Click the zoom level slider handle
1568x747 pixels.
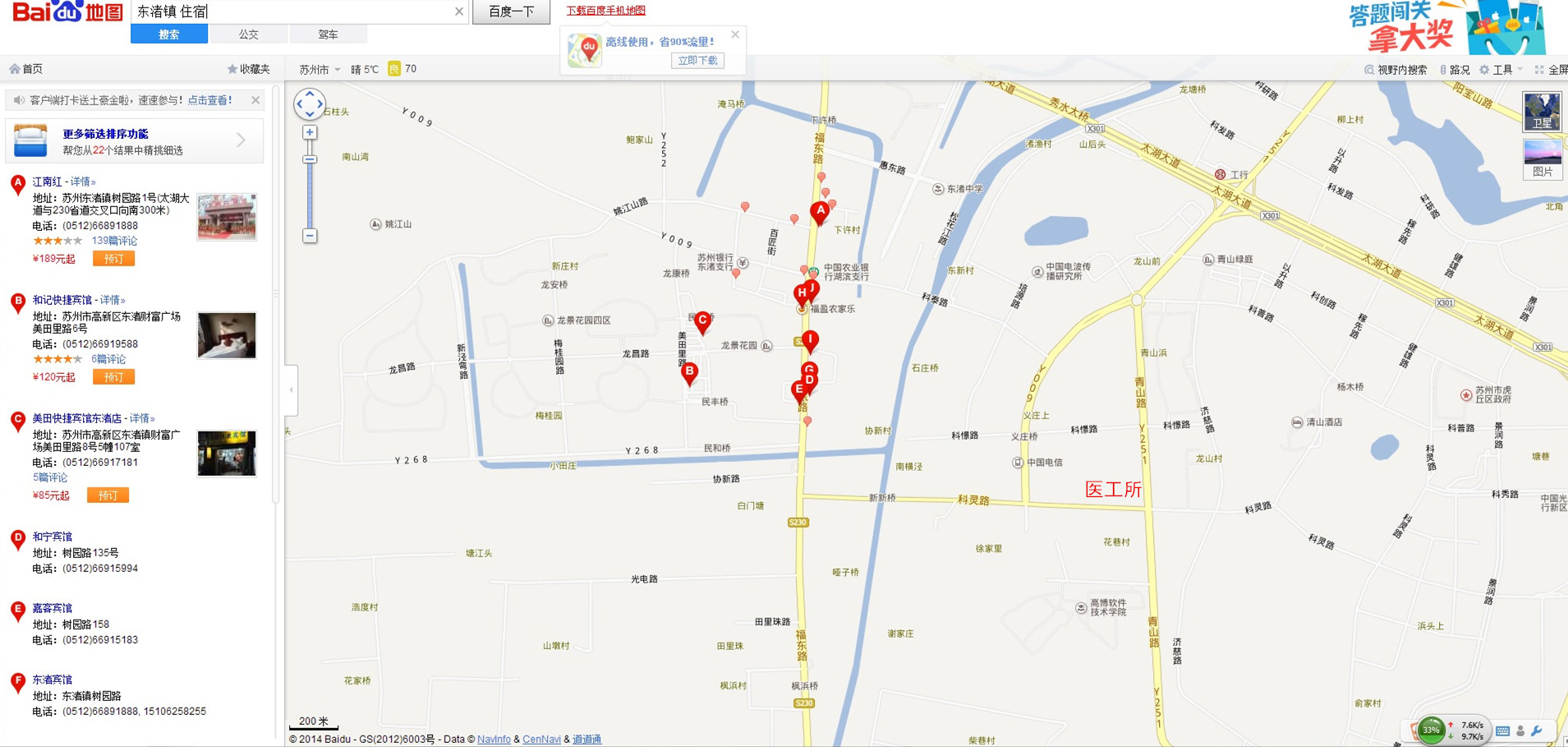(310, 159)
